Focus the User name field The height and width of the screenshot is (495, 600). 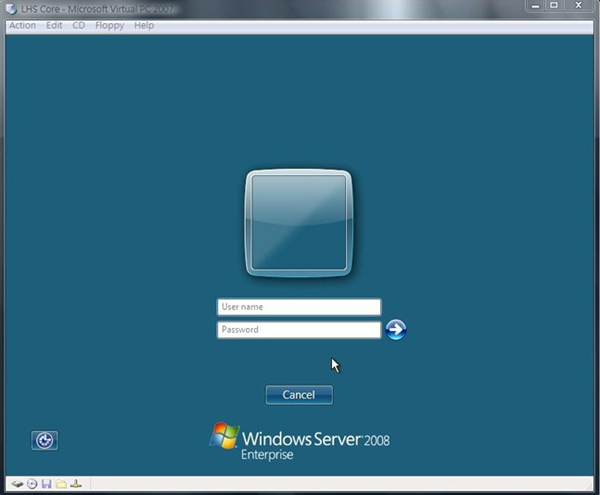[299, 307]
